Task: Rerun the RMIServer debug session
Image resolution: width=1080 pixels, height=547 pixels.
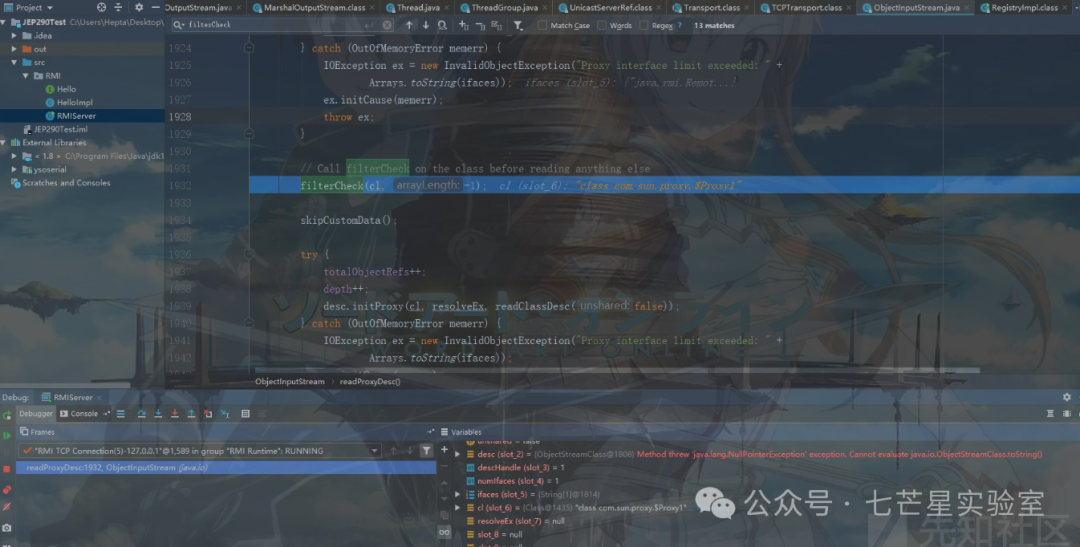Action: click(x=7, y=415)
